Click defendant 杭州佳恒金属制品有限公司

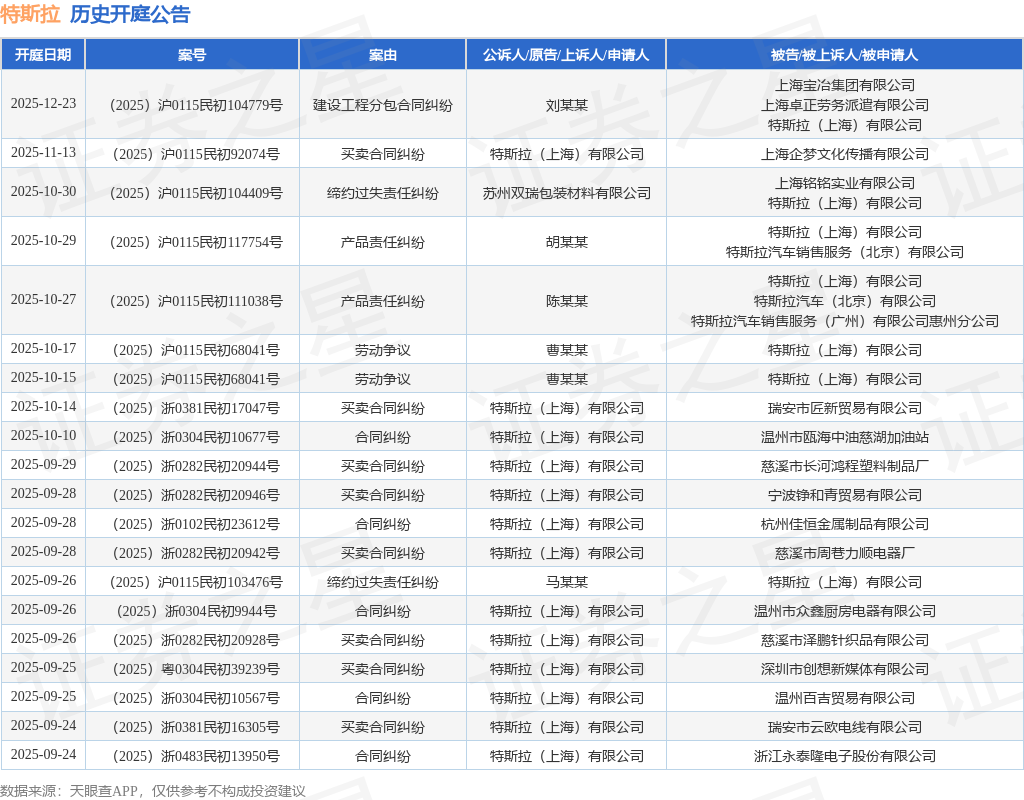(x=844, y=524)
